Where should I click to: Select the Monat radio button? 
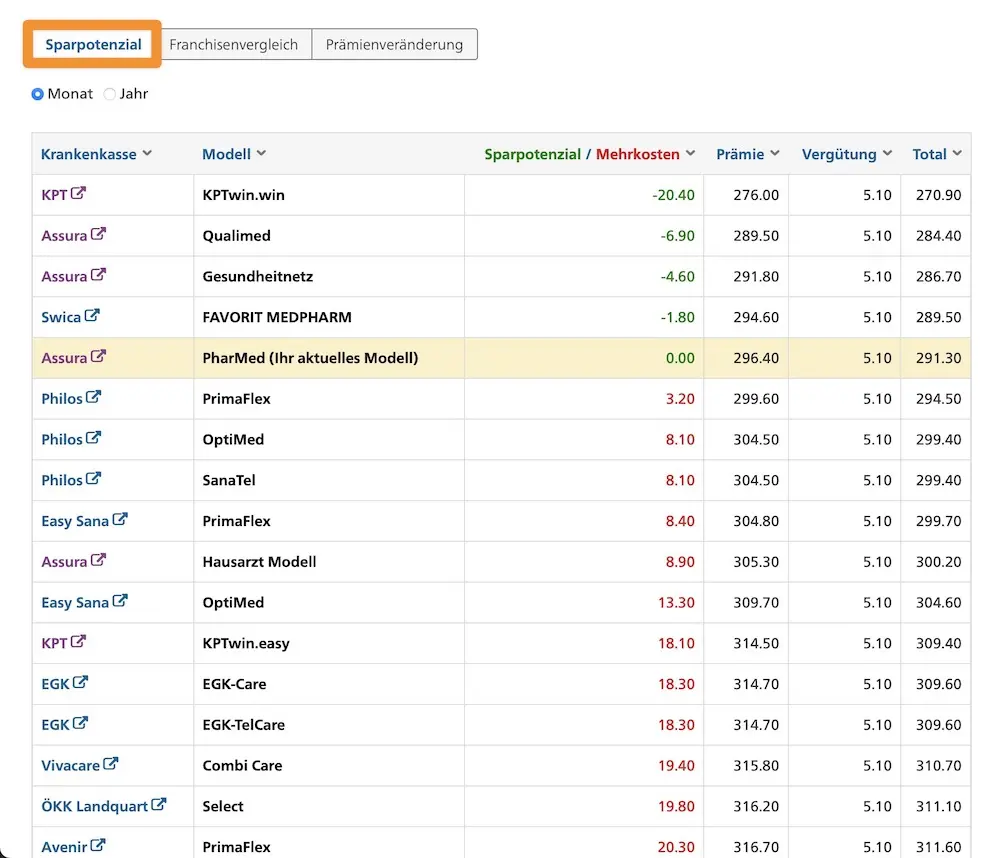pyautogui.click(x=38, y=94)
